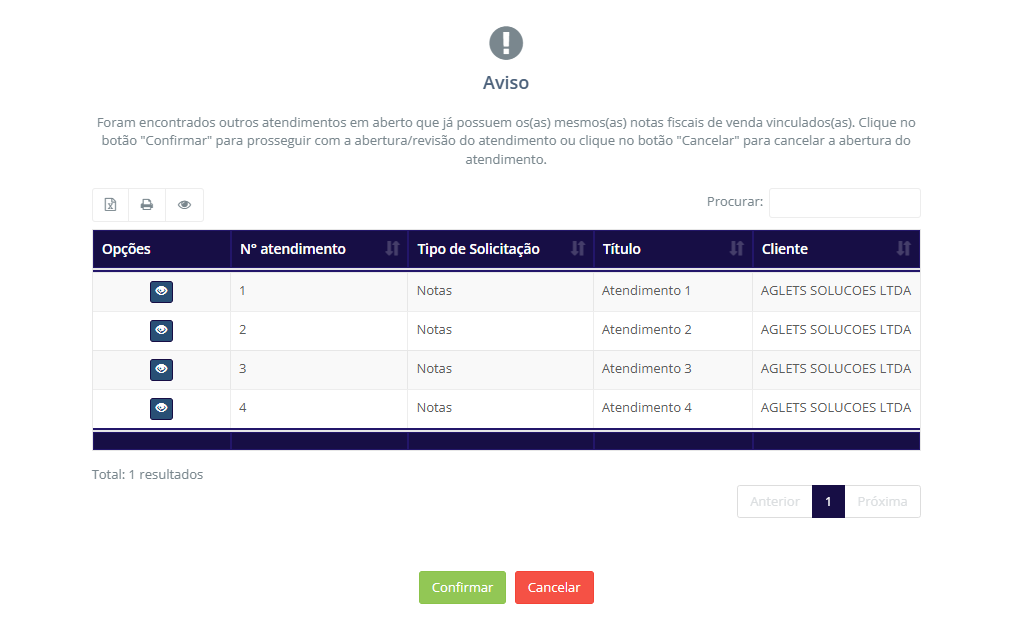Select page 1 in pagination
This screenshot has width=1013, height=630.
pos(828,502)
